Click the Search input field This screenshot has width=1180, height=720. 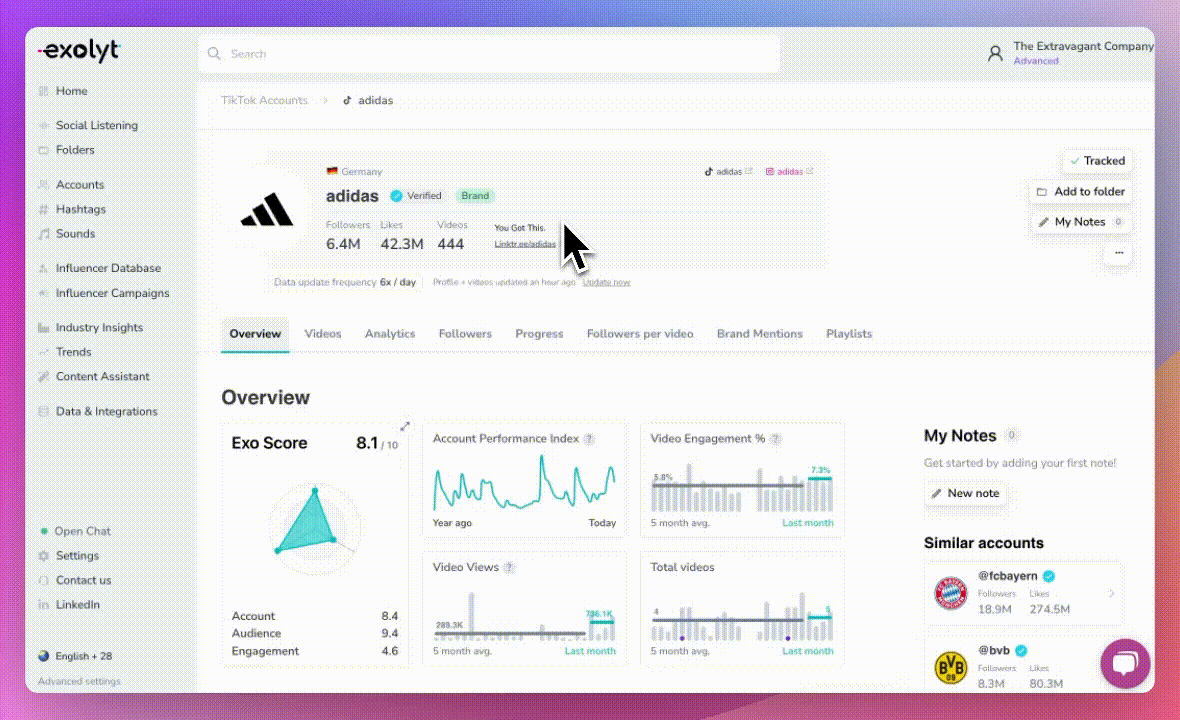[x=488, y=54]
